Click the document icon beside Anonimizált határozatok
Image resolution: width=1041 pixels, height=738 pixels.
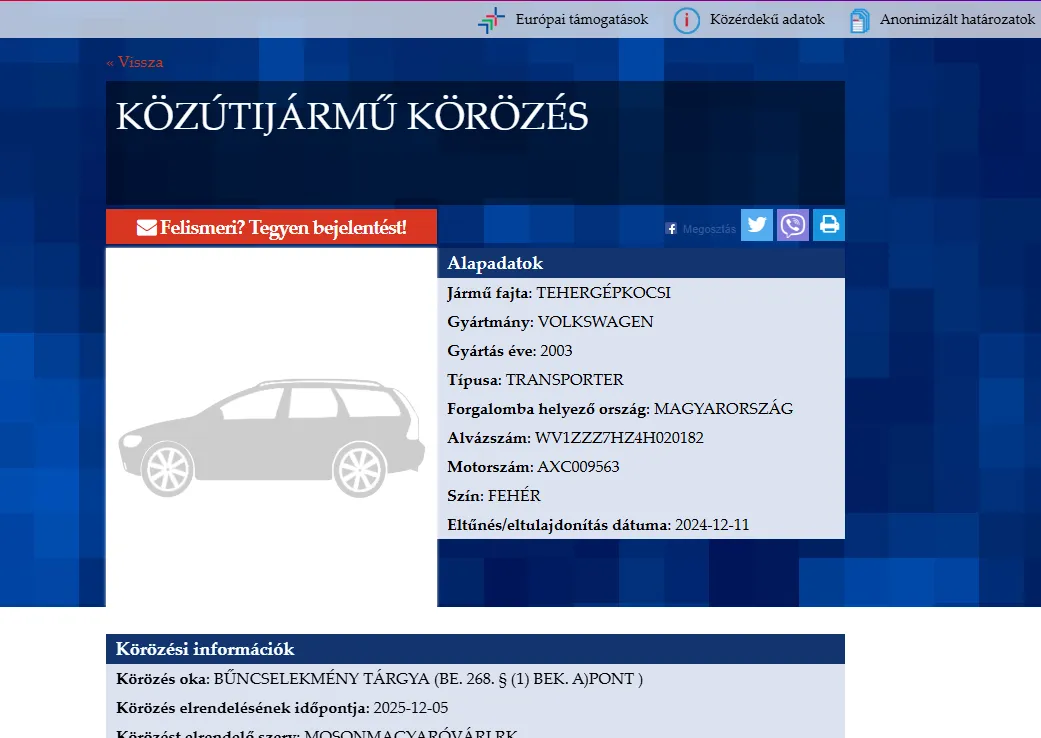(858, 18)
